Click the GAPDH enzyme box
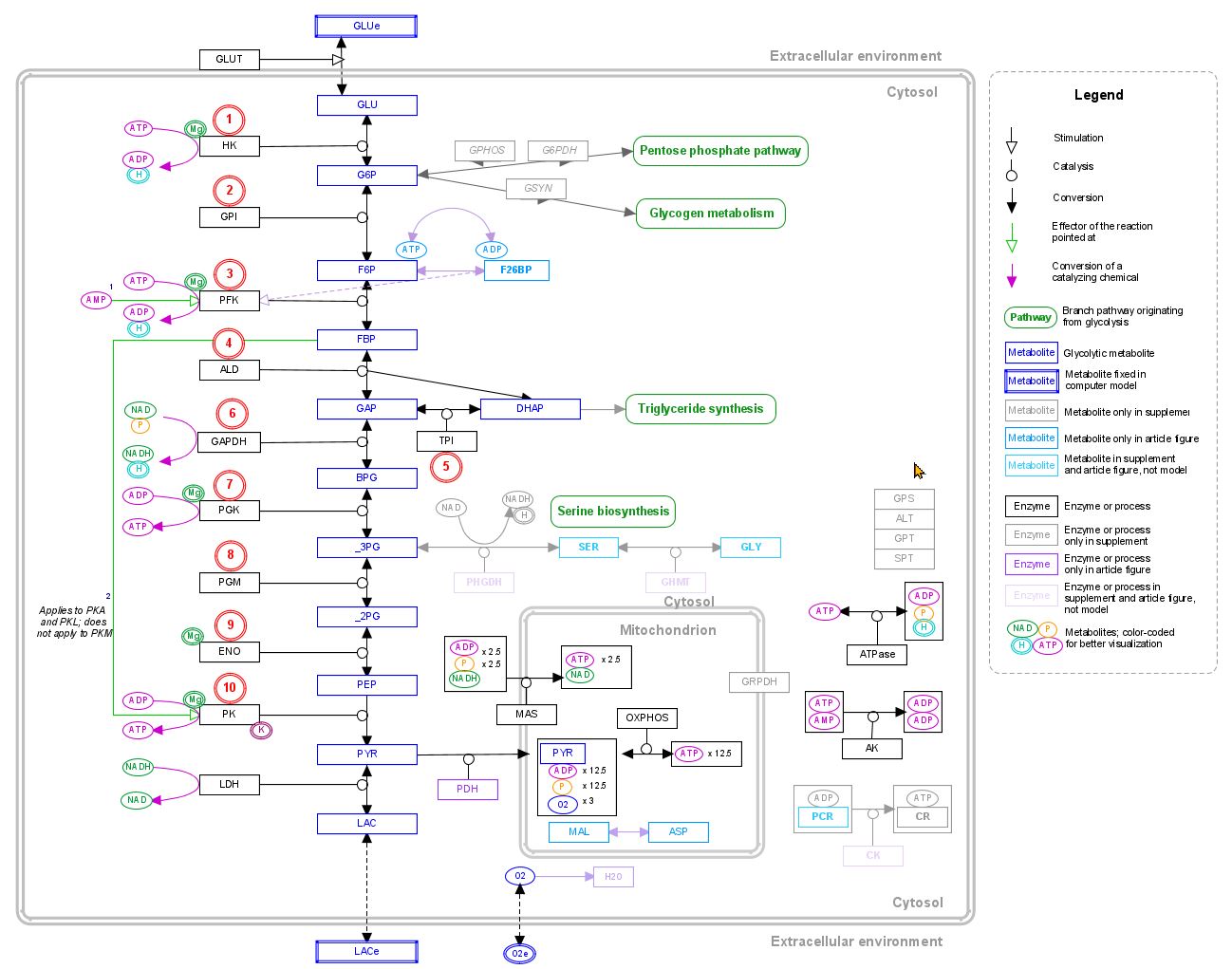This screenshot has height=969, width=1232. click(229, 441)
